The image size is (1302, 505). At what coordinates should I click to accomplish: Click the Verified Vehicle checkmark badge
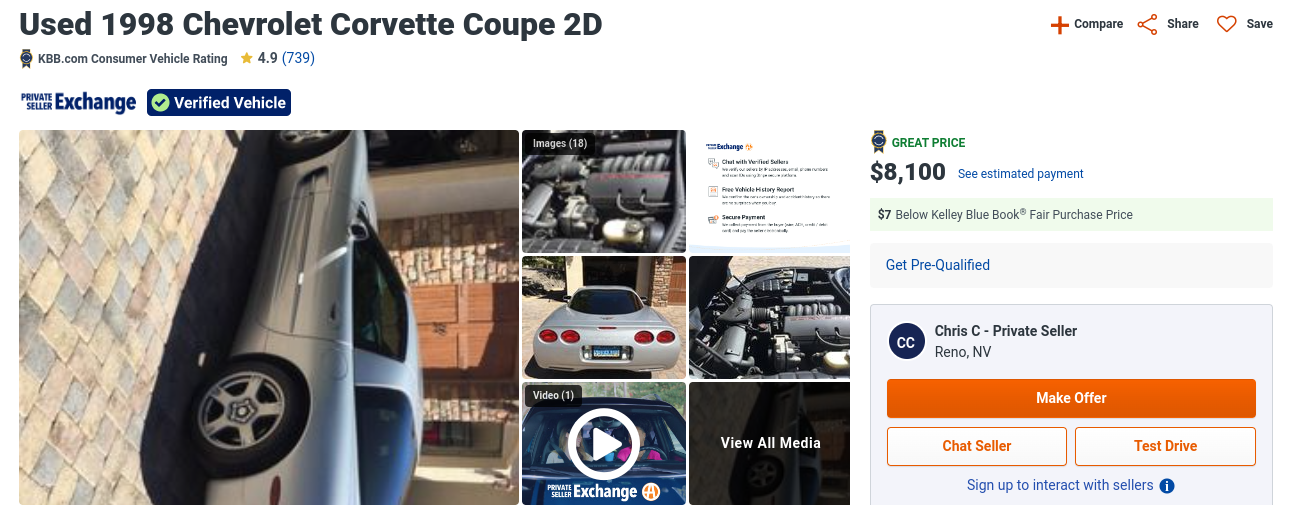coord(219,102)
